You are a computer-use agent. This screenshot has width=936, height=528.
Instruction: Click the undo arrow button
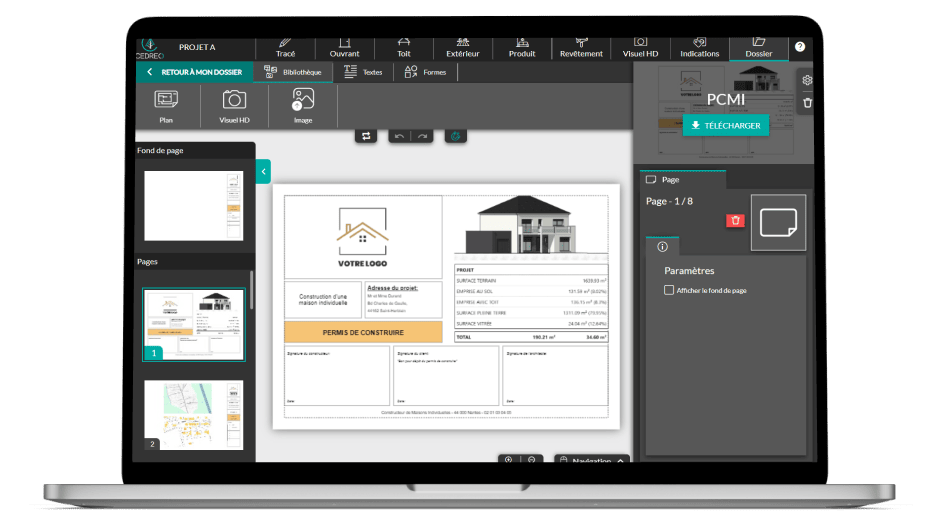pos(400,136)
